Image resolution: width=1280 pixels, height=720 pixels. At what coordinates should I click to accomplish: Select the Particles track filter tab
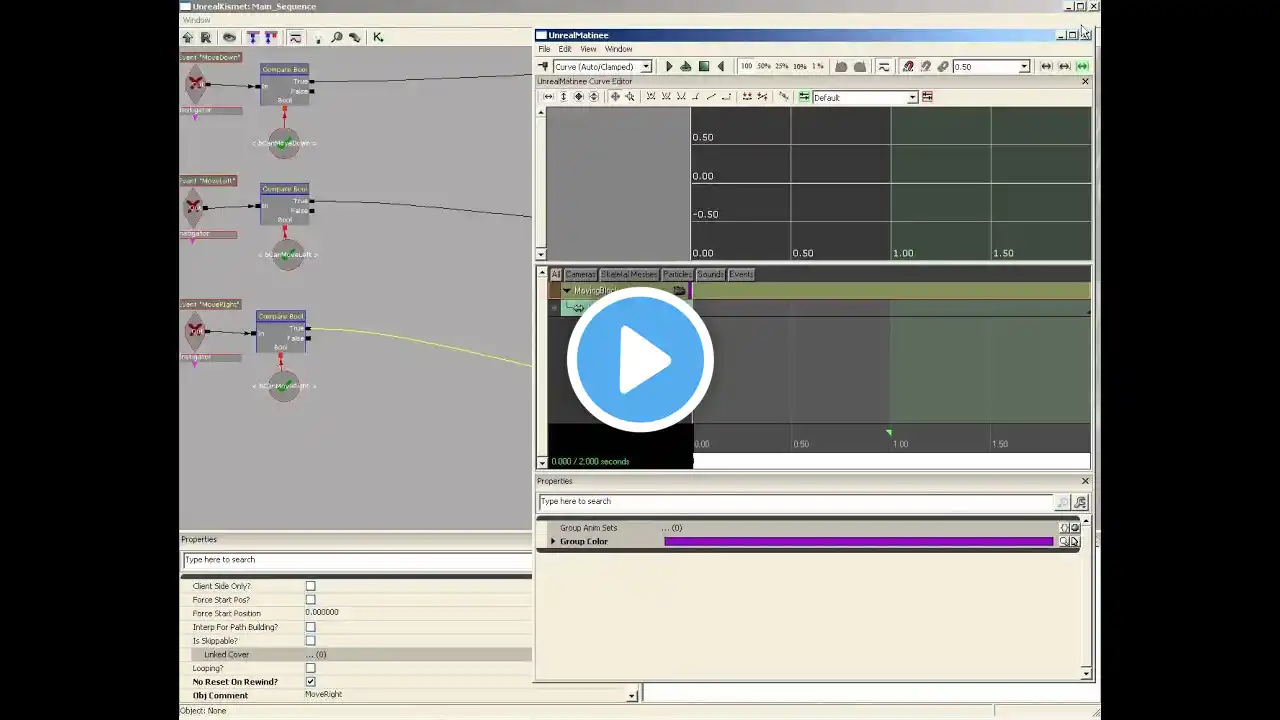tap(677, 274)
